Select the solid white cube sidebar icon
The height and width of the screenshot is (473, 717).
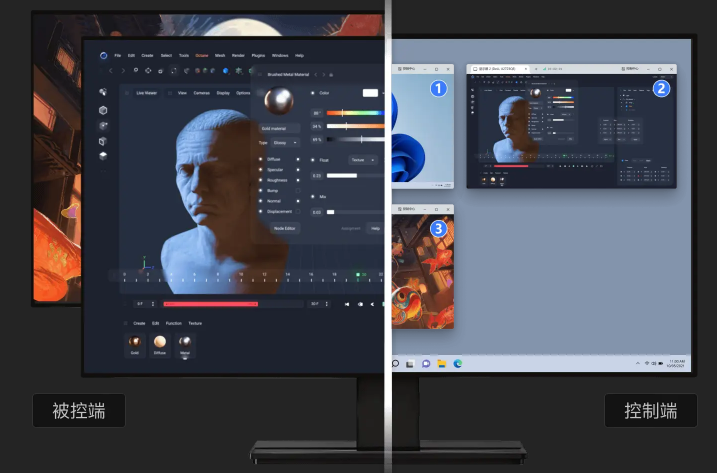(103, 156)
